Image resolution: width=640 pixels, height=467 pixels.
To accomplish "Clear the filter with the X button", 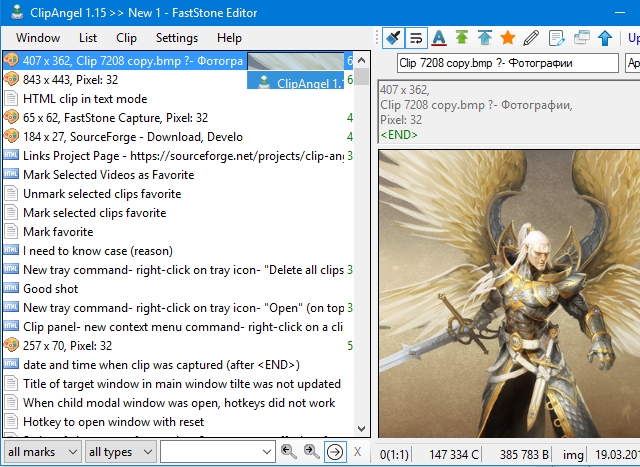I will tap(358, 452).
